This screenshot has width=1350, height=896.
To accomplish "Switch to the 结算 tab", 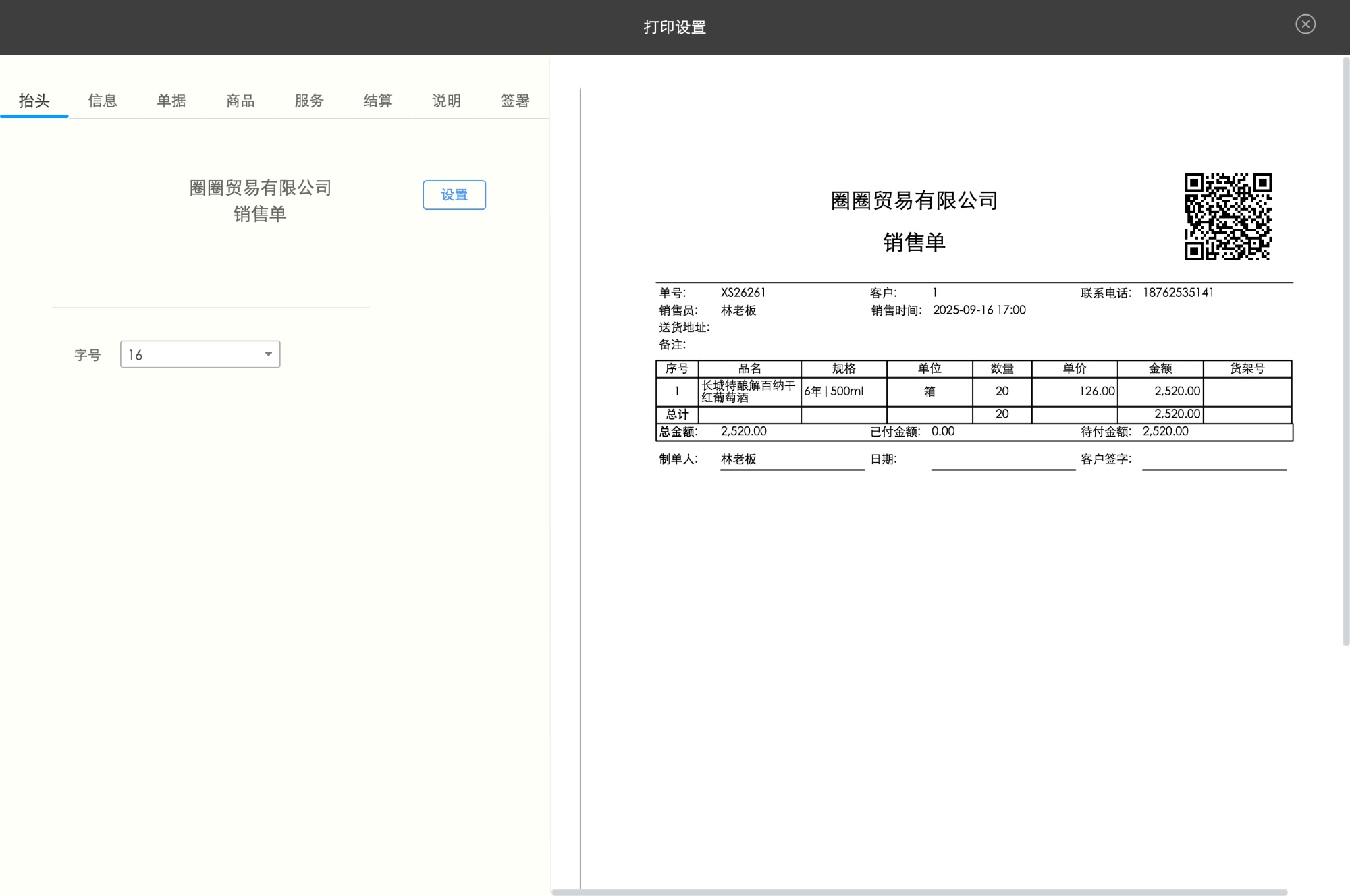I will (x=378, y=101).
